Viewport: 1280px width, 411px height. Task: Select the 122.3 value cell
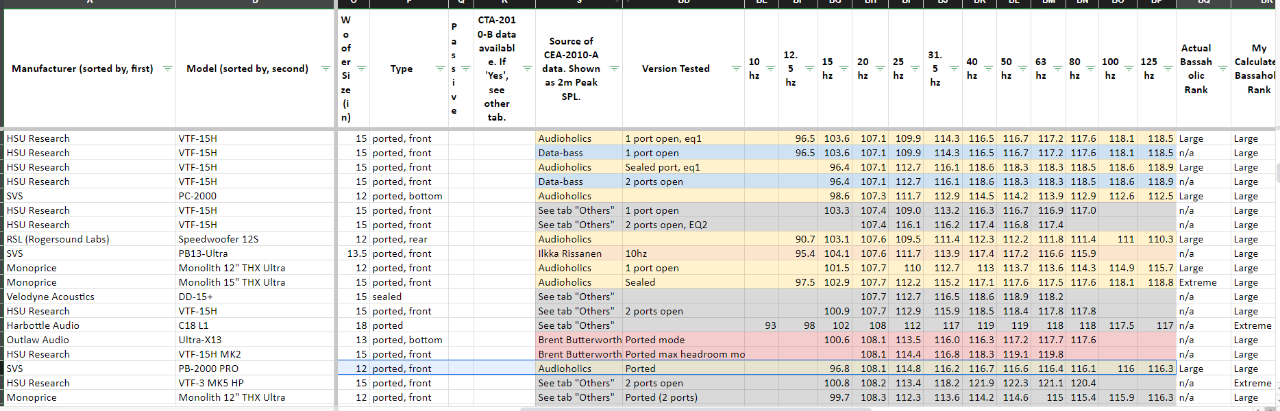coord(1012,383)
